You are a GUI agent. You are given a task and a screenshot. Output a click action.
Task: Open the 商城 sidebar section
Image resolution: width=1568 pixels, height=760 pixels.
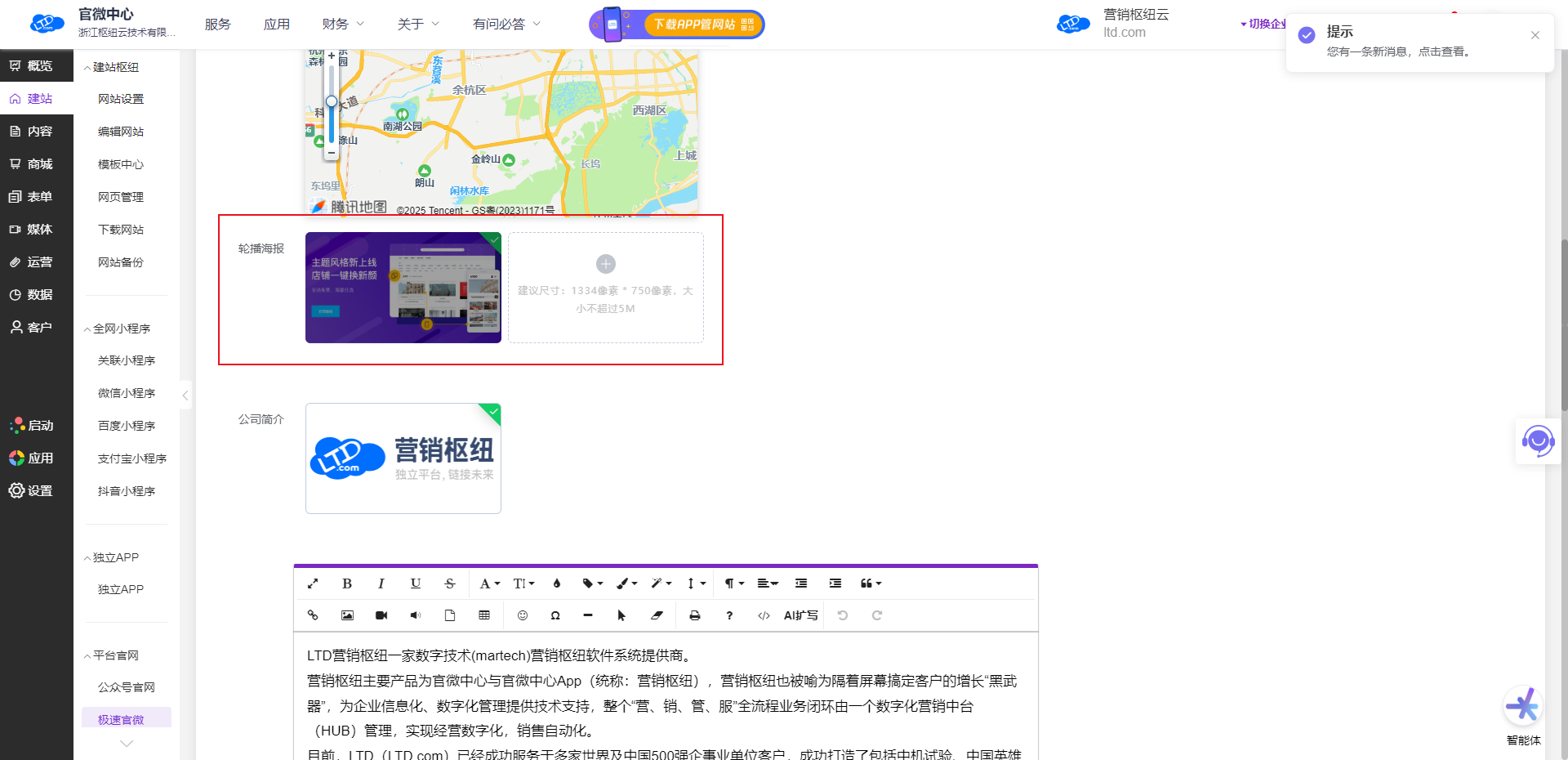[x=37, y=163]
